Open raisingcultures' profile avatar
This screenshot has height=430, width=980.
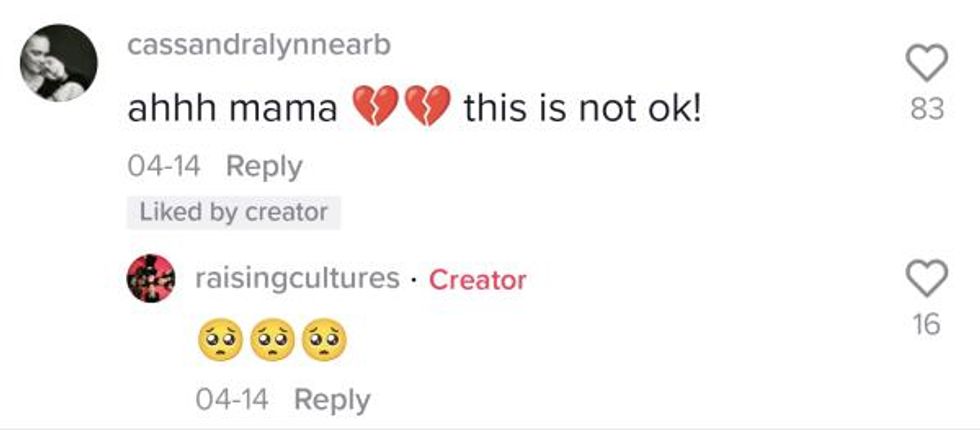[150, 280]
